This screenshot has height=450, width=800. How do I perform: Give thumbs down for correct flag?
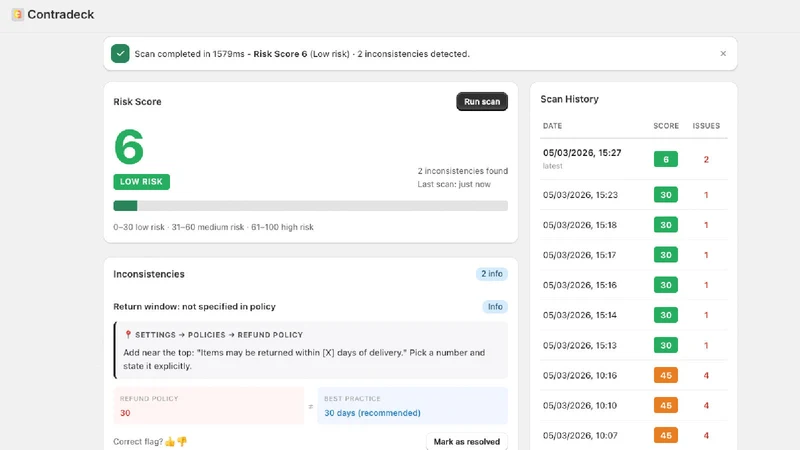point(182,441)
